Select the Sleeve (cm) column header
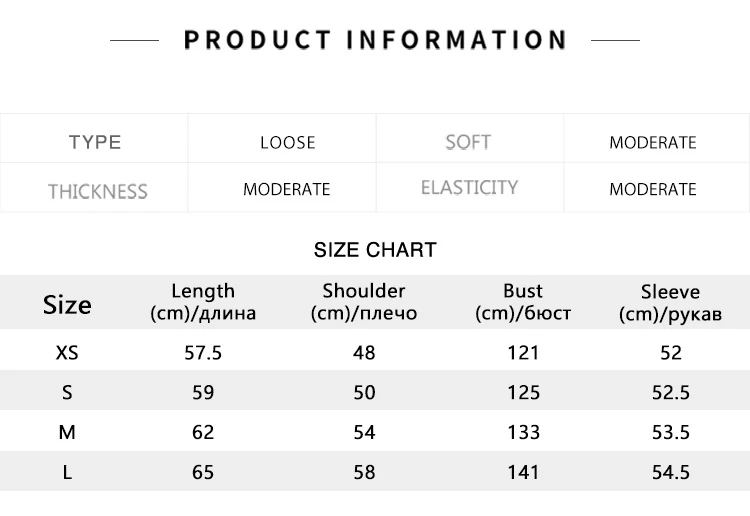Viewport: 750px width, 516px height. coord(670,303)
